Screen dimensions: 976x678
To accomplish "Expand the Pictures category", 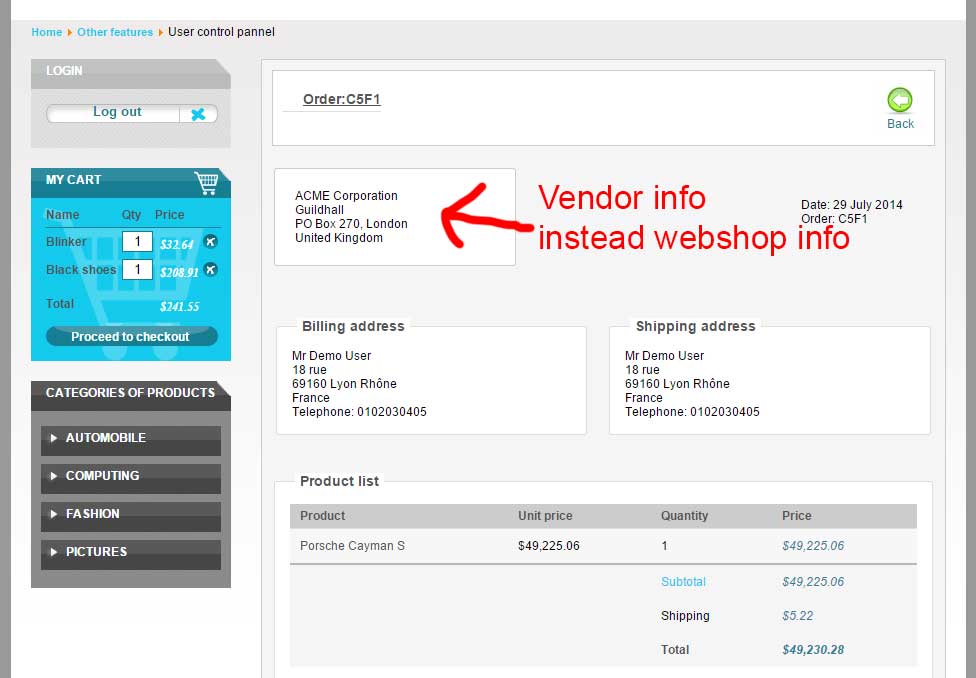I will (x=131, y=554).
